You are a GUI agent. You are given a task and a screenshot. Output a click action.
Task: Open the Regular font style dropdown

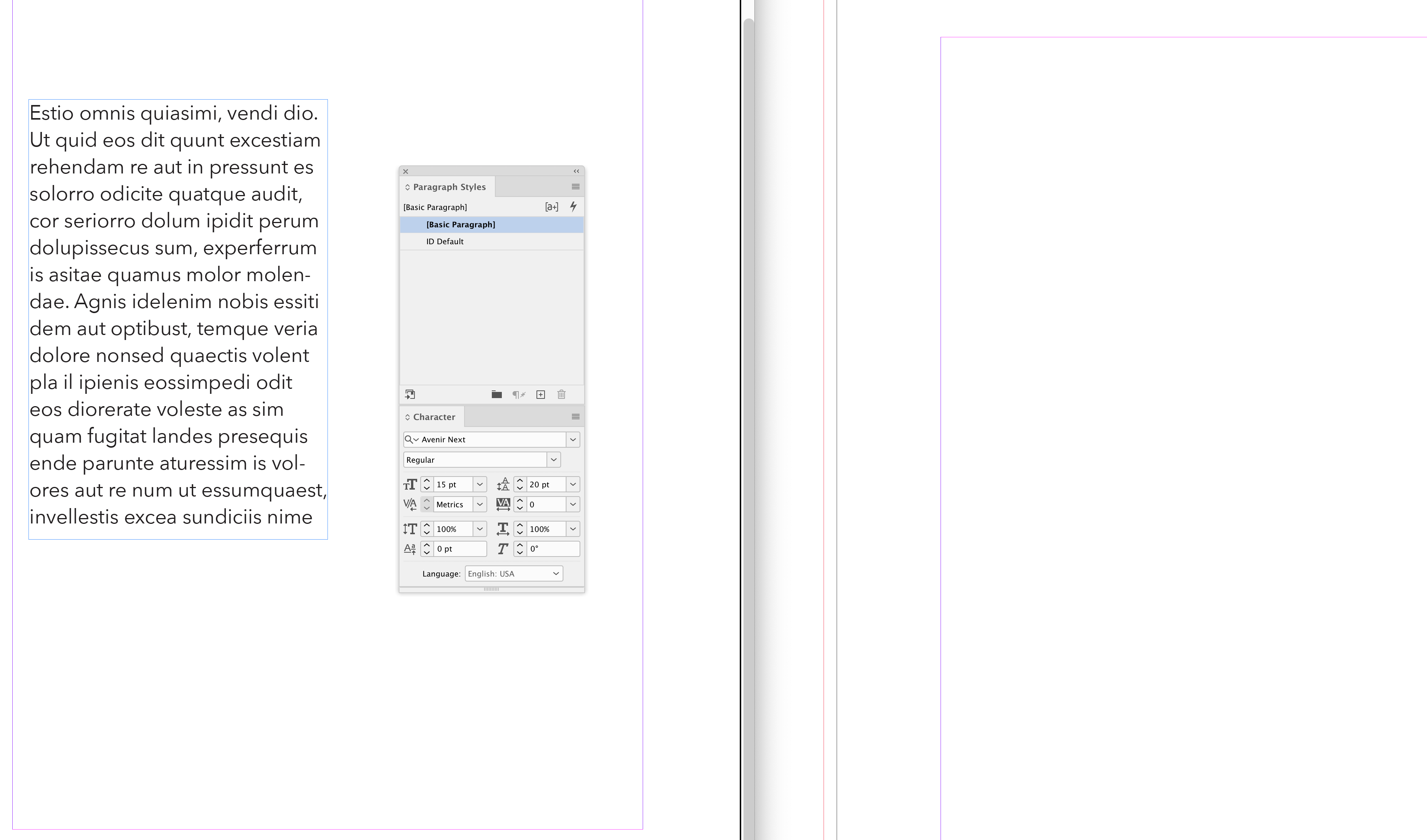553,460
